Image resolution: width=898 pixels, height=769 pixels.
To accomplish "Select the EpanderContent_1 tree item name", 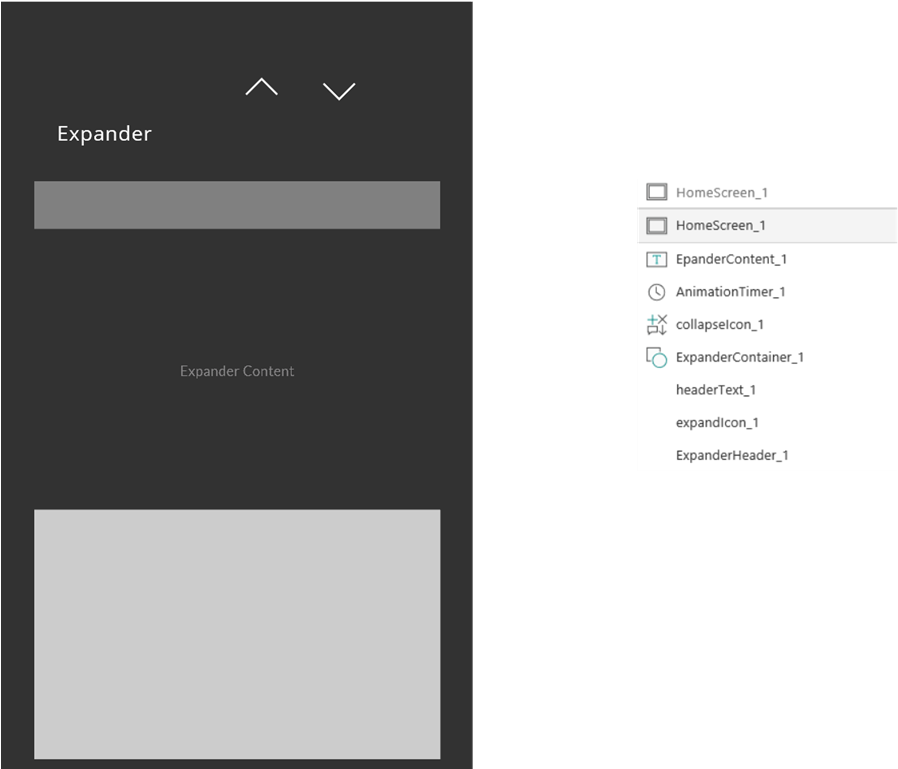I will tap(731, 259).
